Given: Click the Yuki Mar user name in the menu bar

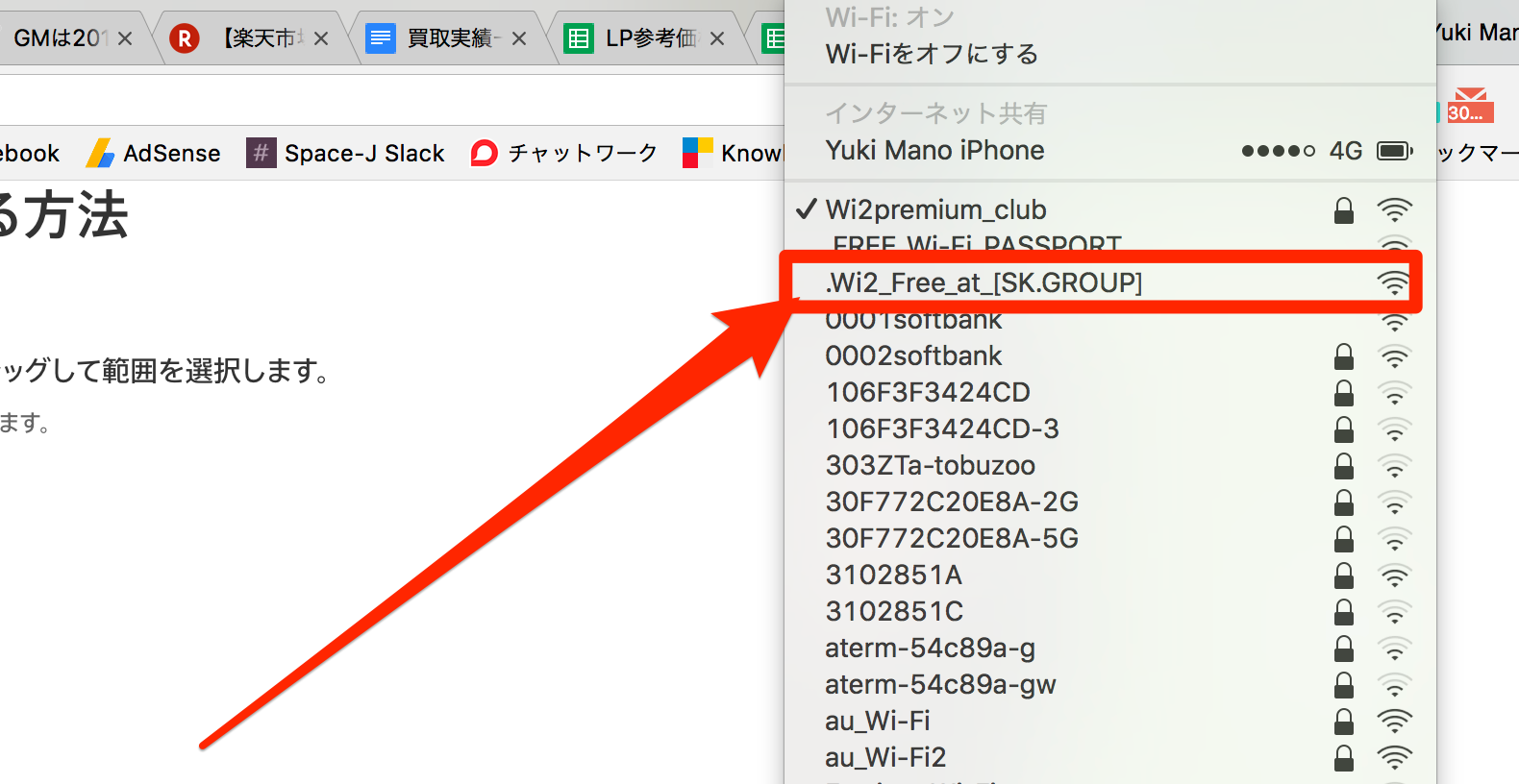Looking at the screenshot, I should click(x=1477, y=33).
